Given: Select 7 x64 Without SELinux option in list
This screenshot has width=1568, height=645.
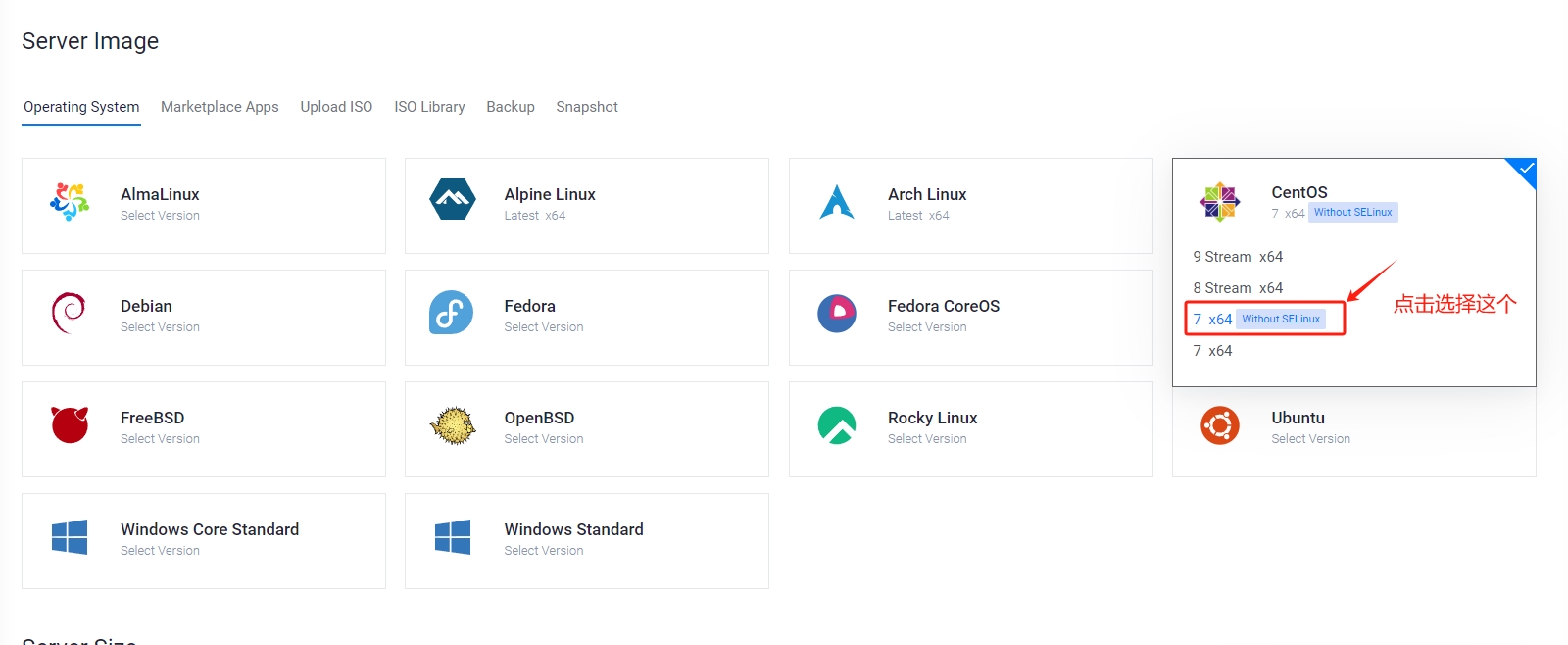Looking at the screenshot, I should point(1259,320).
